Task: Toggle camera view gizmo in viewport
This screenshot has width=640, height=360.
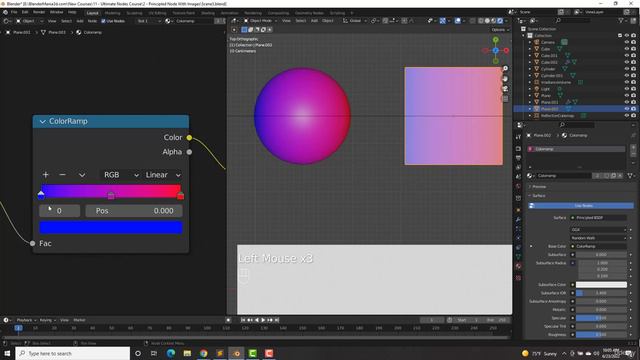Action: pos(505,89)
